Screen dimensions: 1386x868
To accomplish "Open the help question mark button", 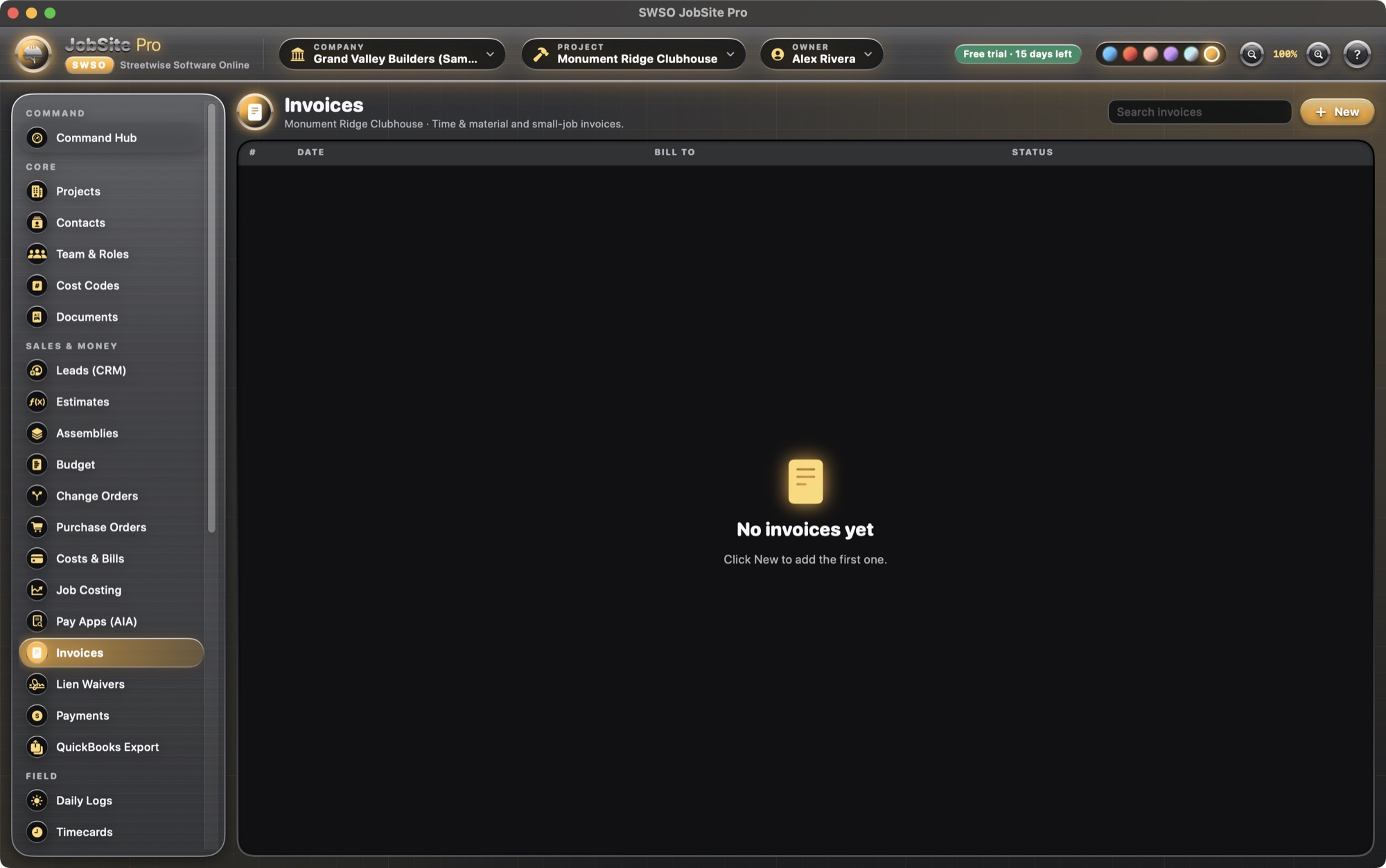I will (1357, 54).
